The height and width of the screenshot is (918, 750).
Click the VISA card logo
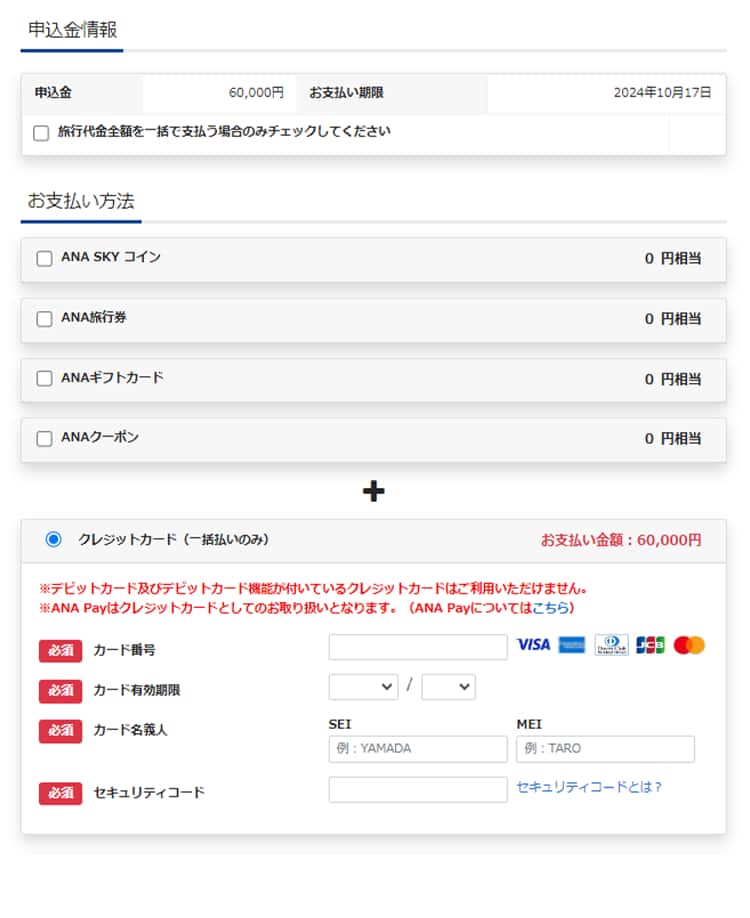[533, 645]
